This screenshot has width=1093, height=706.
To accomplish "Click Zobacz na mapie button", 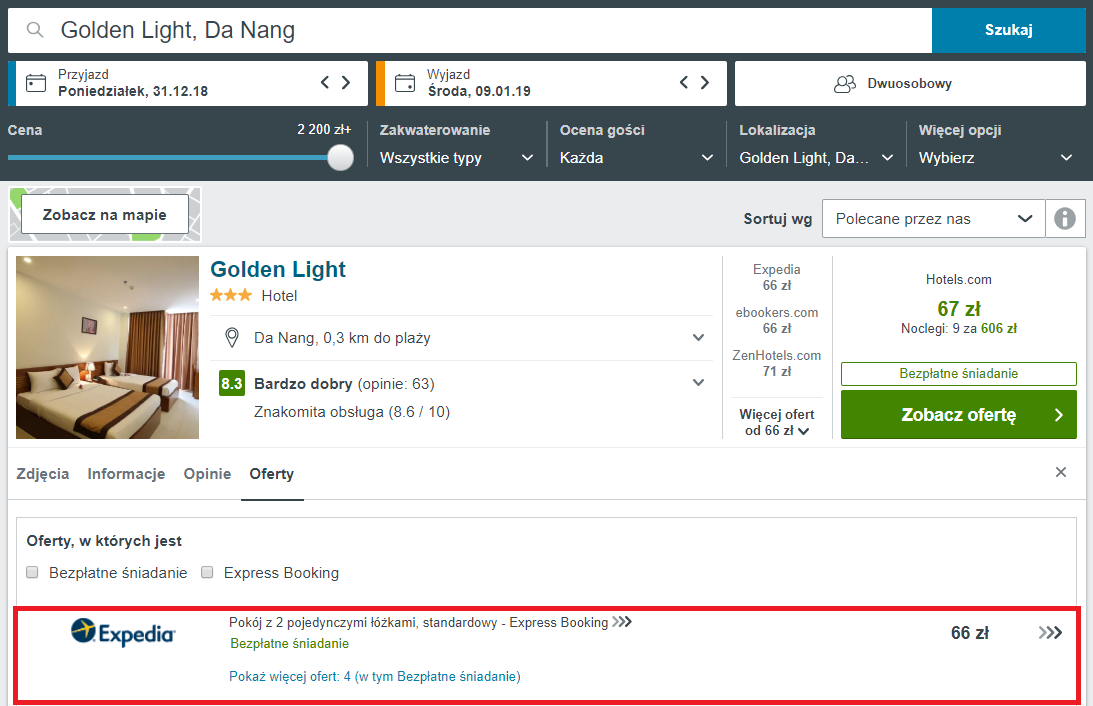I will click(x=105, y=214).
